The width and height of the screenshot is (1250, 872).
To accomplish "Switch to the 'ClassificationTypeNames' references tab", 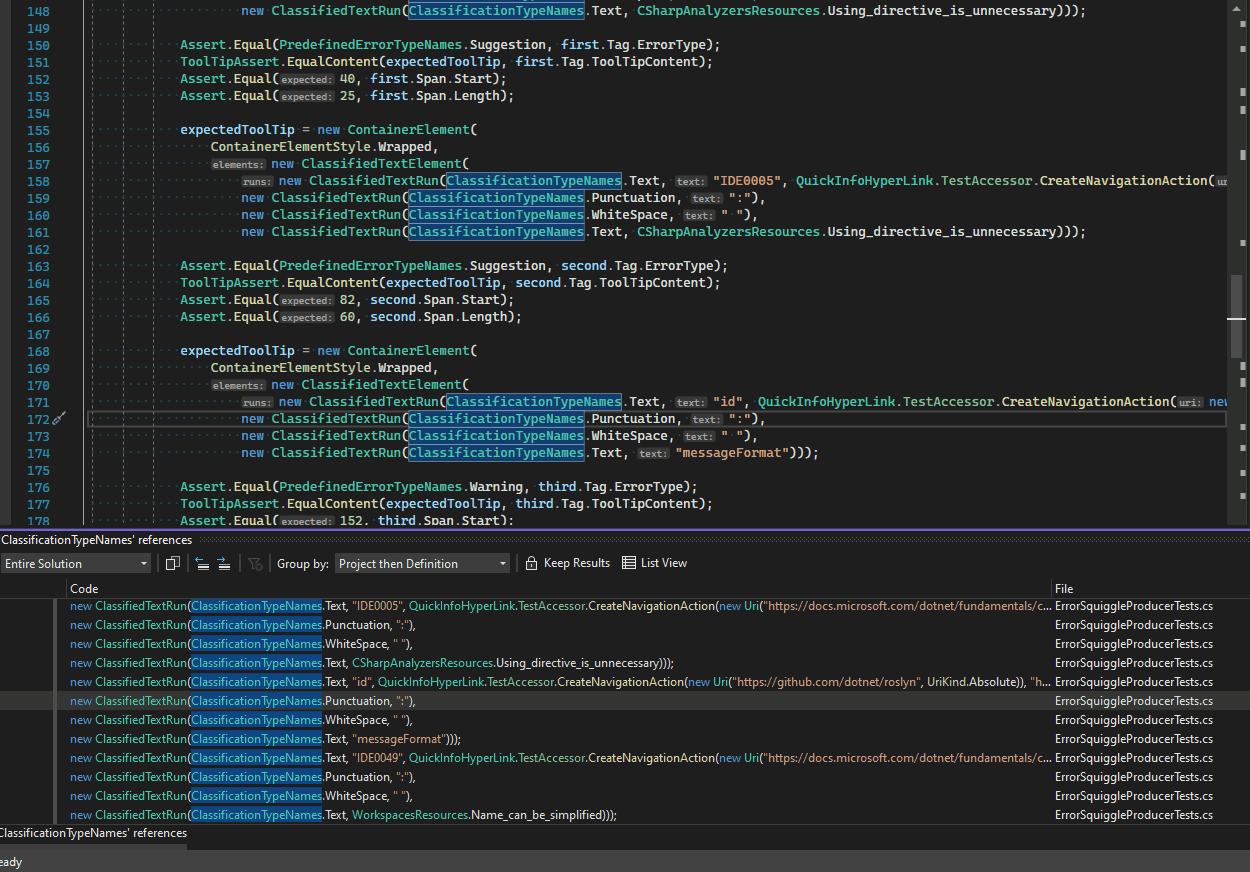I will [x=93, y=833].
